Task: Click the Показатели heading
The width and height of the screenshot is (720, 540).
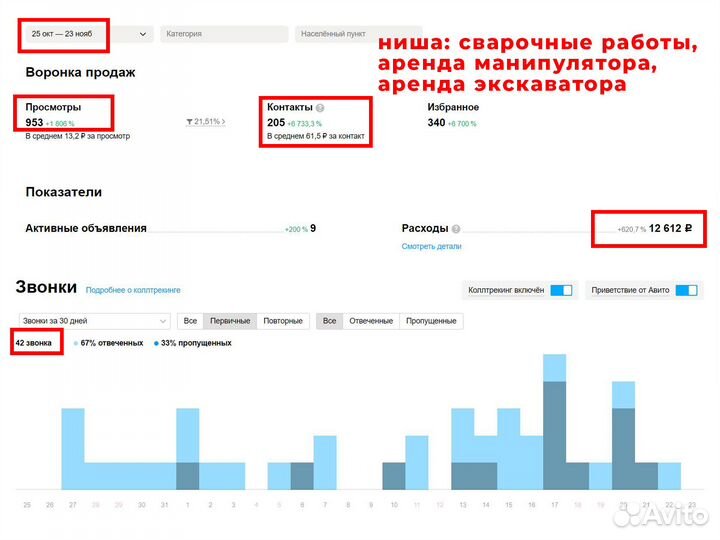Action: [64, 192]
